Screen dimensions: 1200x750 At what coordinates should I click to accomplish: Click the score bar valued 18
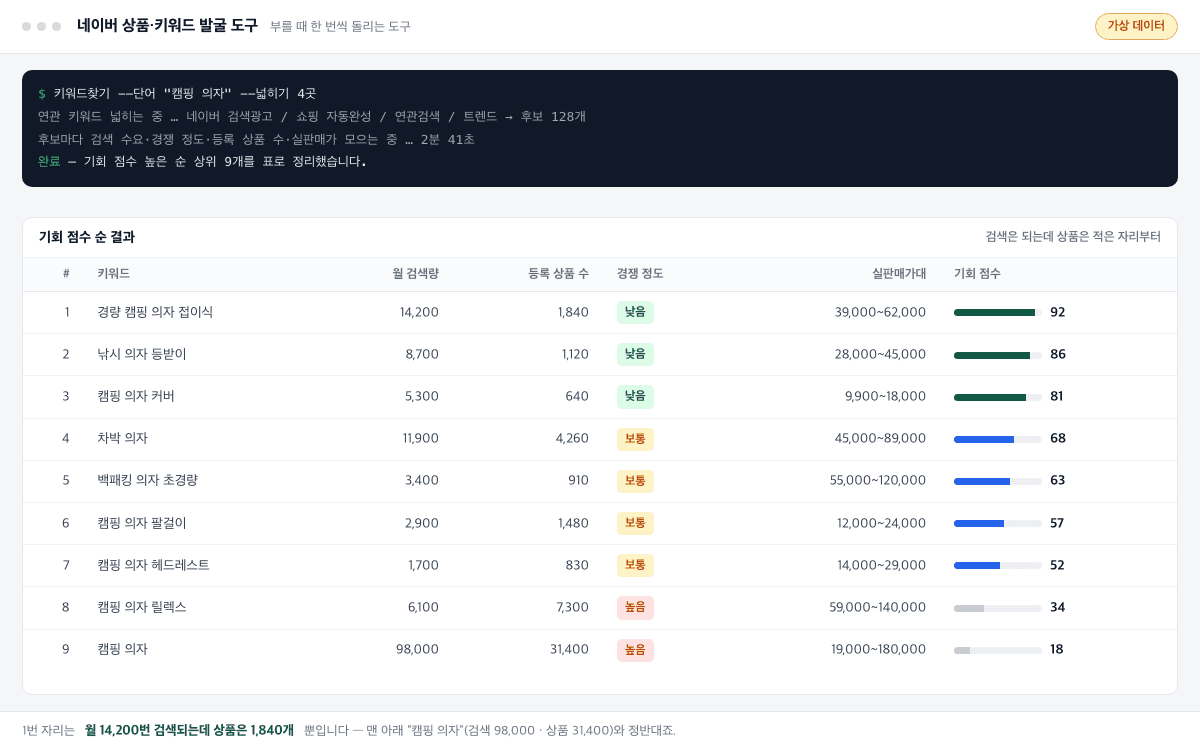click(998, 650)
